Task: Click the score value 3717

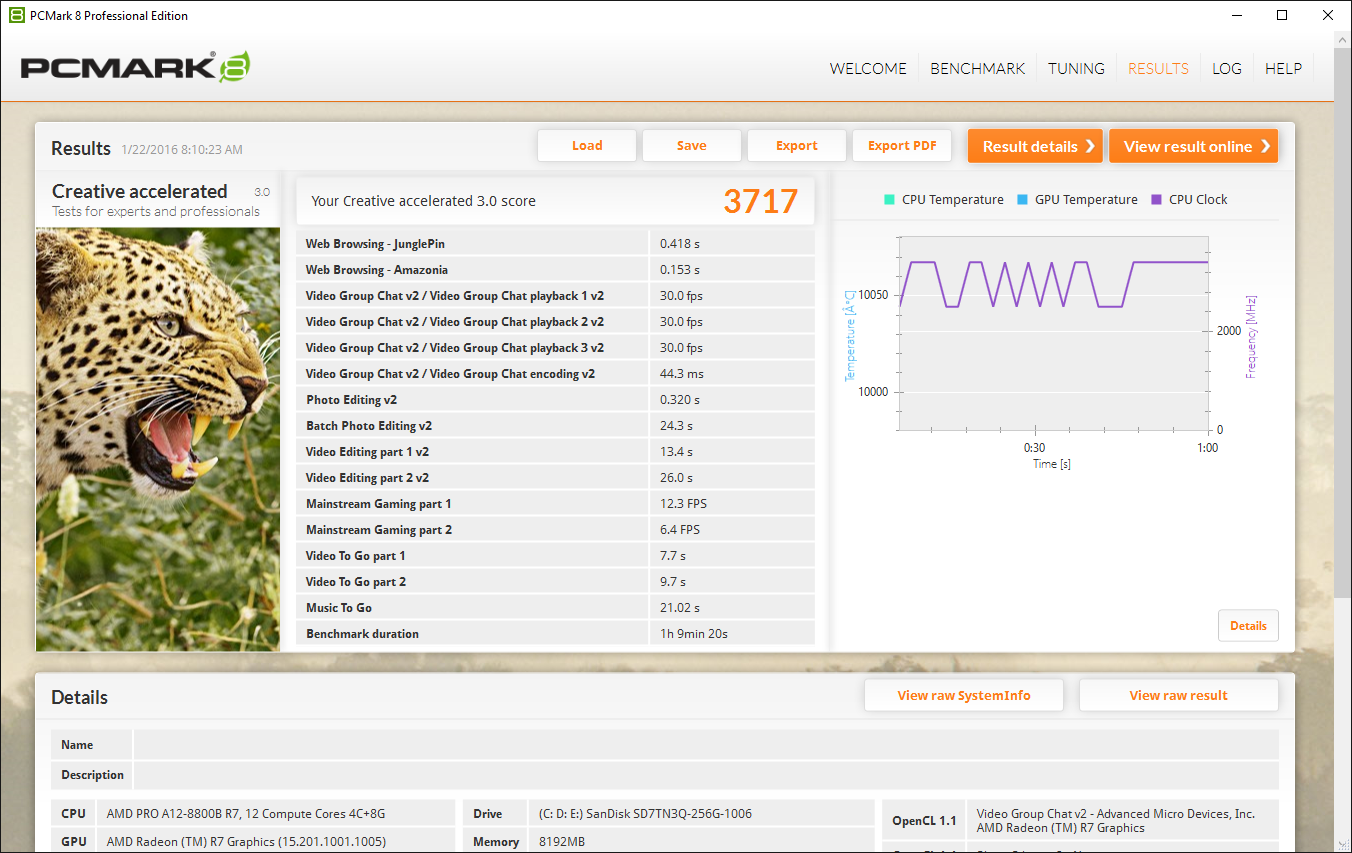Action: [x=761, y=201]
